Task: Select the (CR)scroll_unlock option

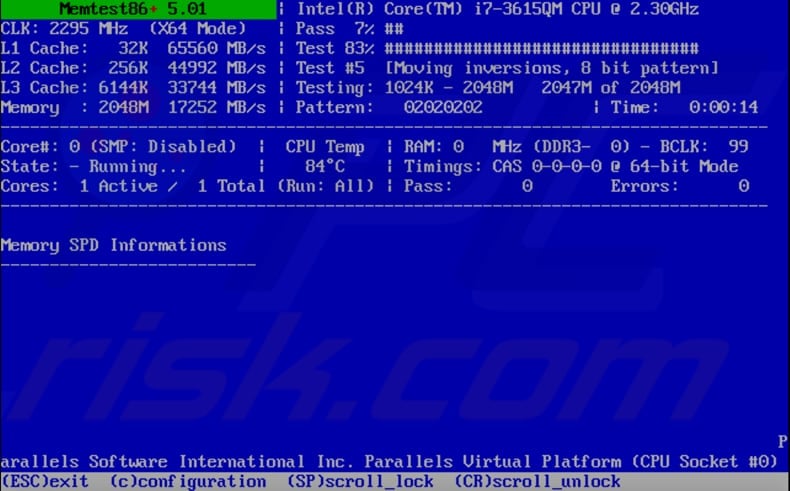Action: point(537,482)
